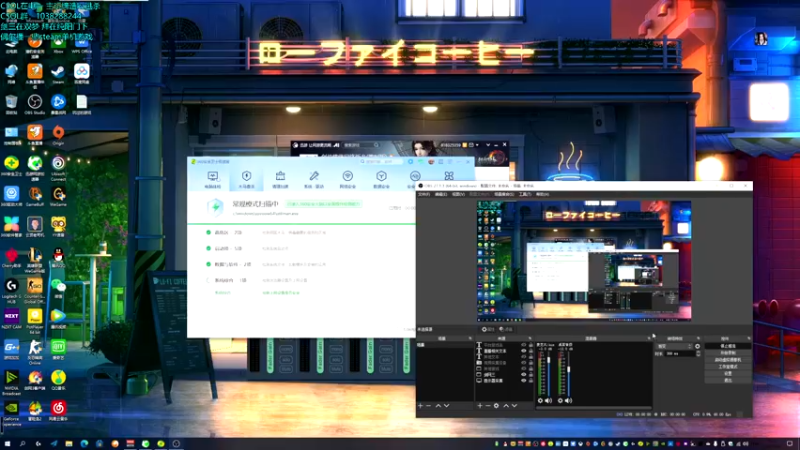The width and height of the screenshot is (800, 450).
Task: Pop out the 转场特效 dock panel
Action: (x=698, y=338)
